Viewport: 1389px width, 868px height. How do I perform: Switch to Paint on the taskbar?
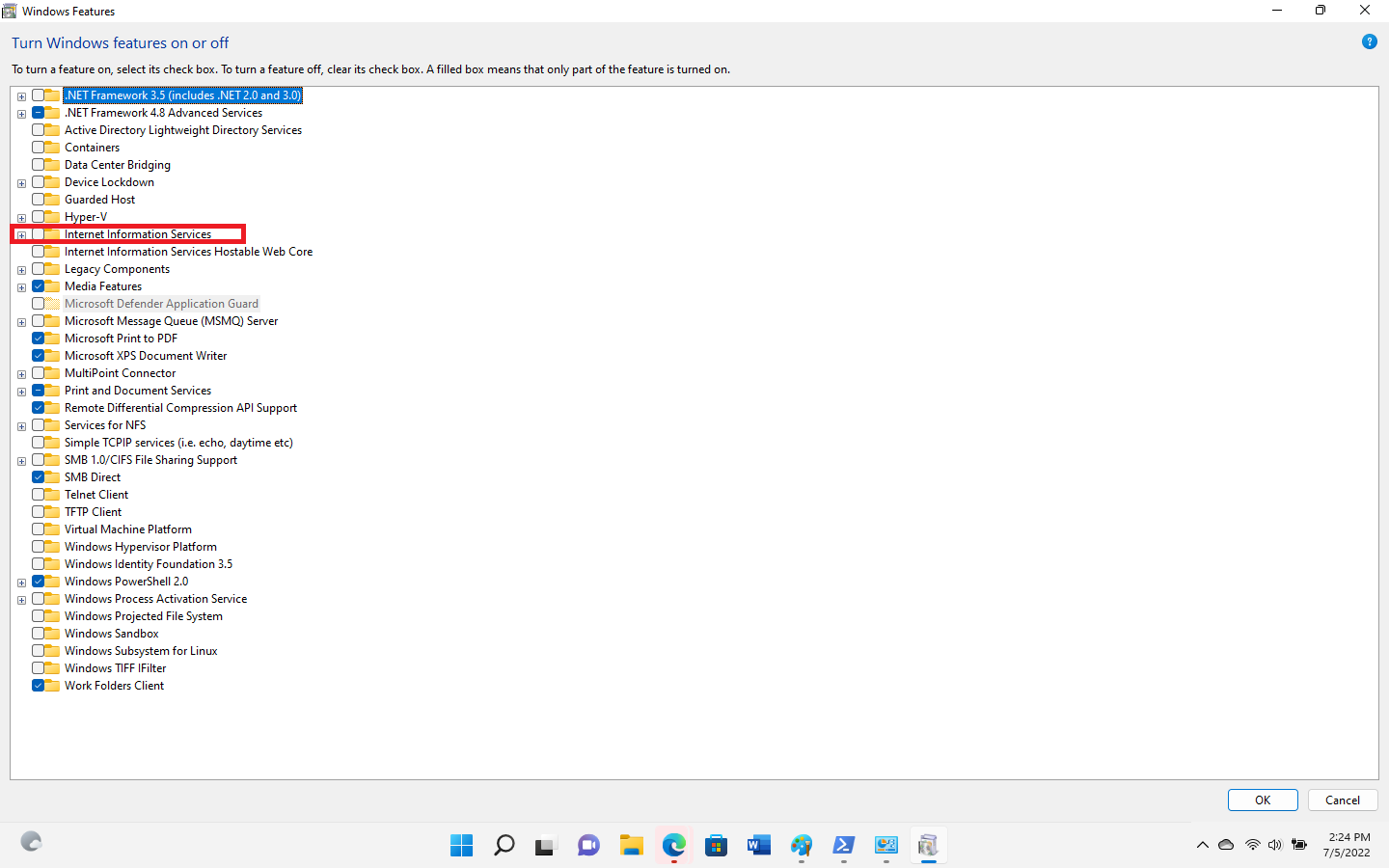point(801,846)
